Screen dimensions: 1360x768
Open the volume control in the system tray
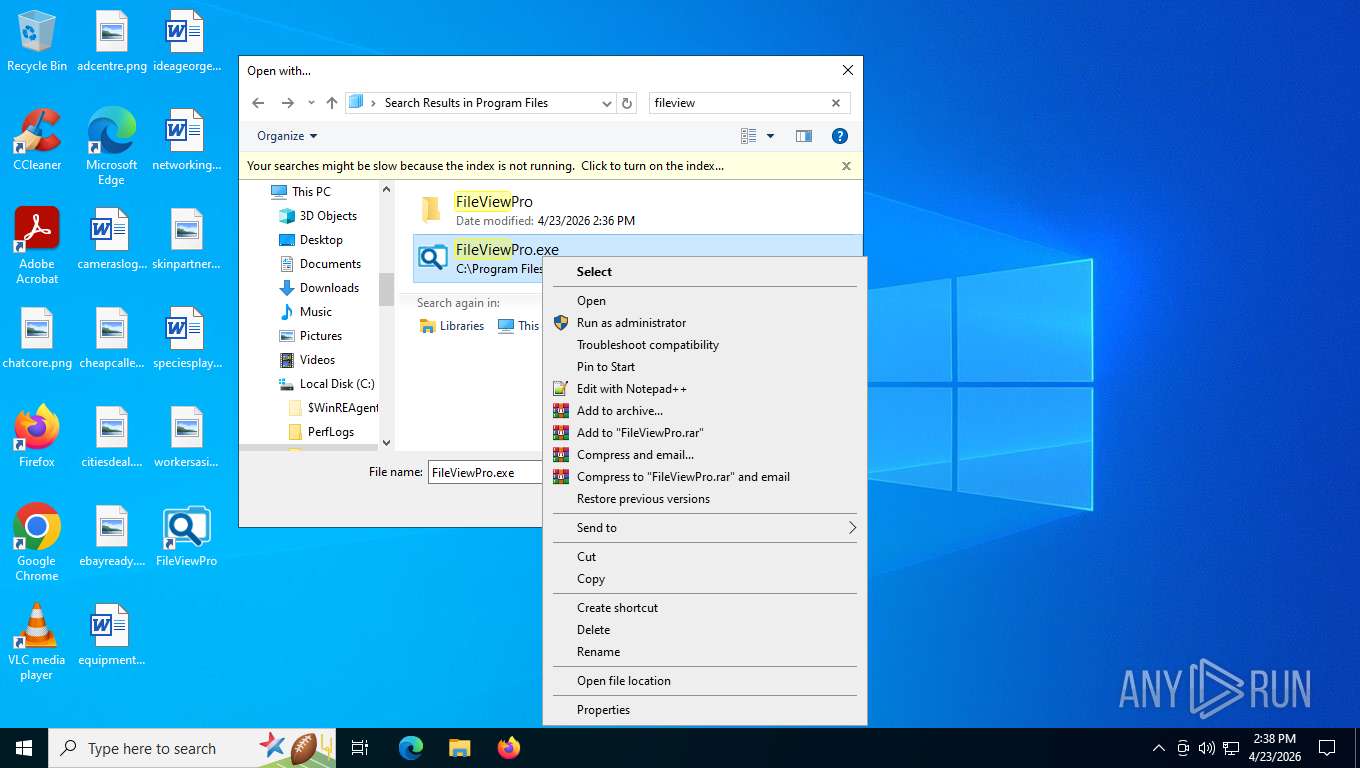(1206, 748)
